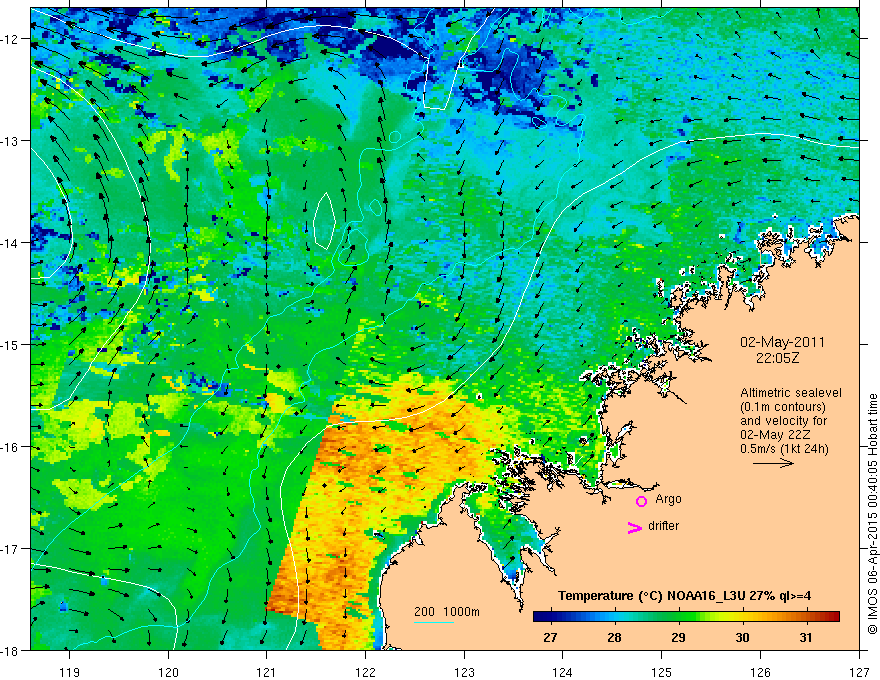The width and height of the screenshot is (880, 680).
Task: Click color bar tick label 28
Action: click(615, 637)
